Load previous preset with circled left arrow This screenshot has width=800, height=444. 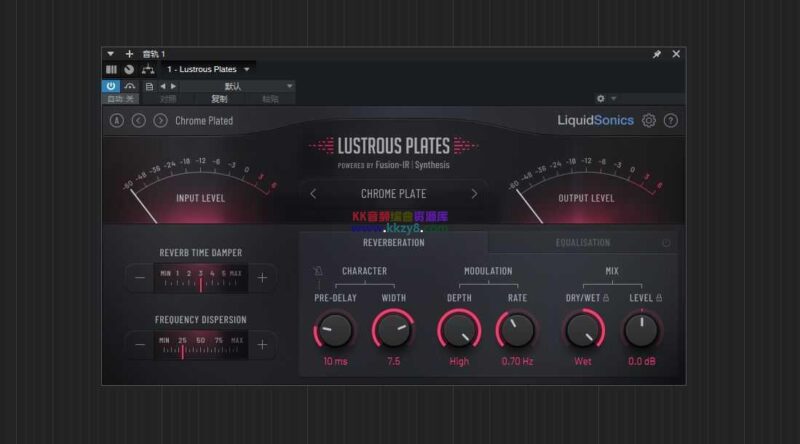click(x=139, y=121)
